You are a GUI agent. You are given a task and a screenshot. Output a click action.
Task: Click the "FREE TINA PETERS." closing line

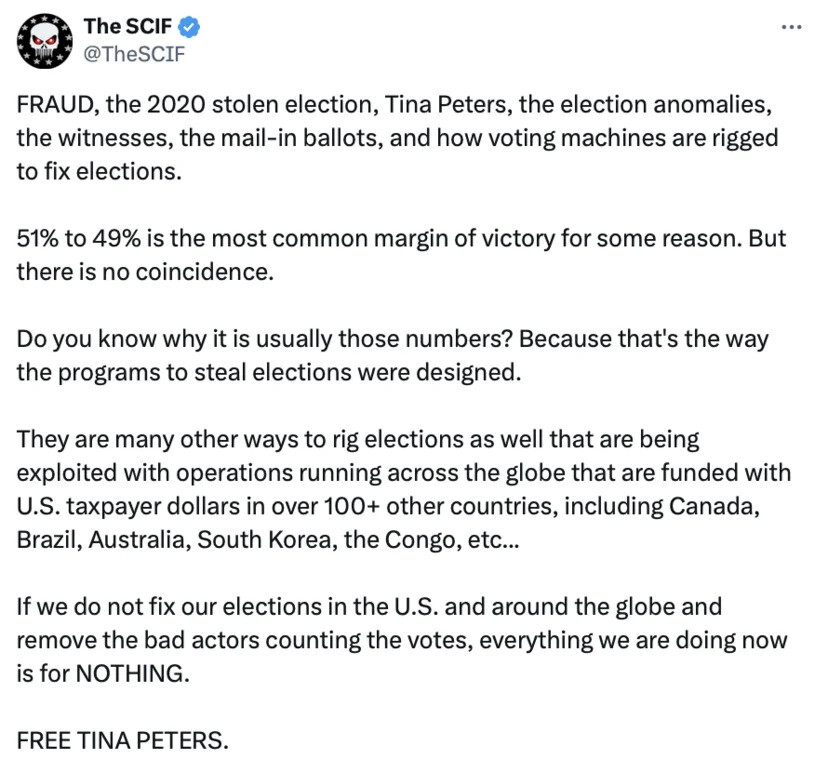[x=122, y=741]
